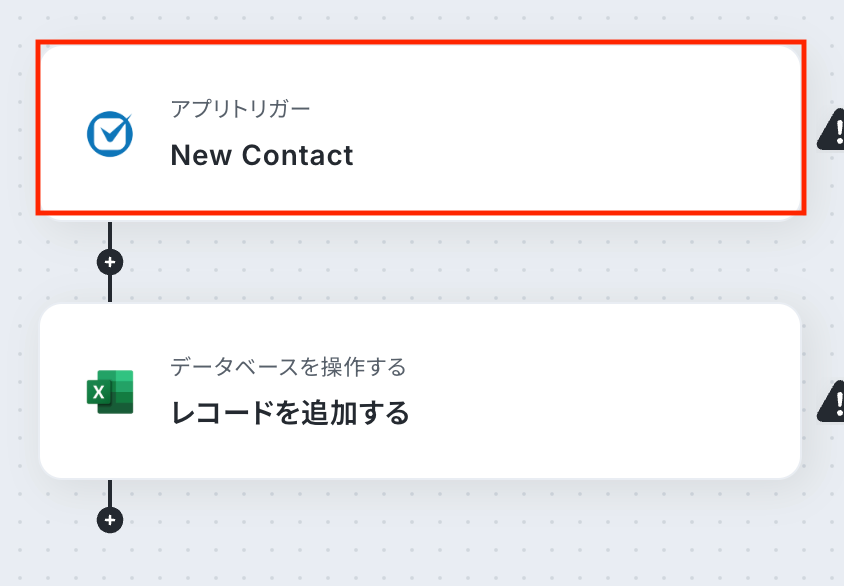
Task: Add a step between the two cards
Action: pos(109,262)
